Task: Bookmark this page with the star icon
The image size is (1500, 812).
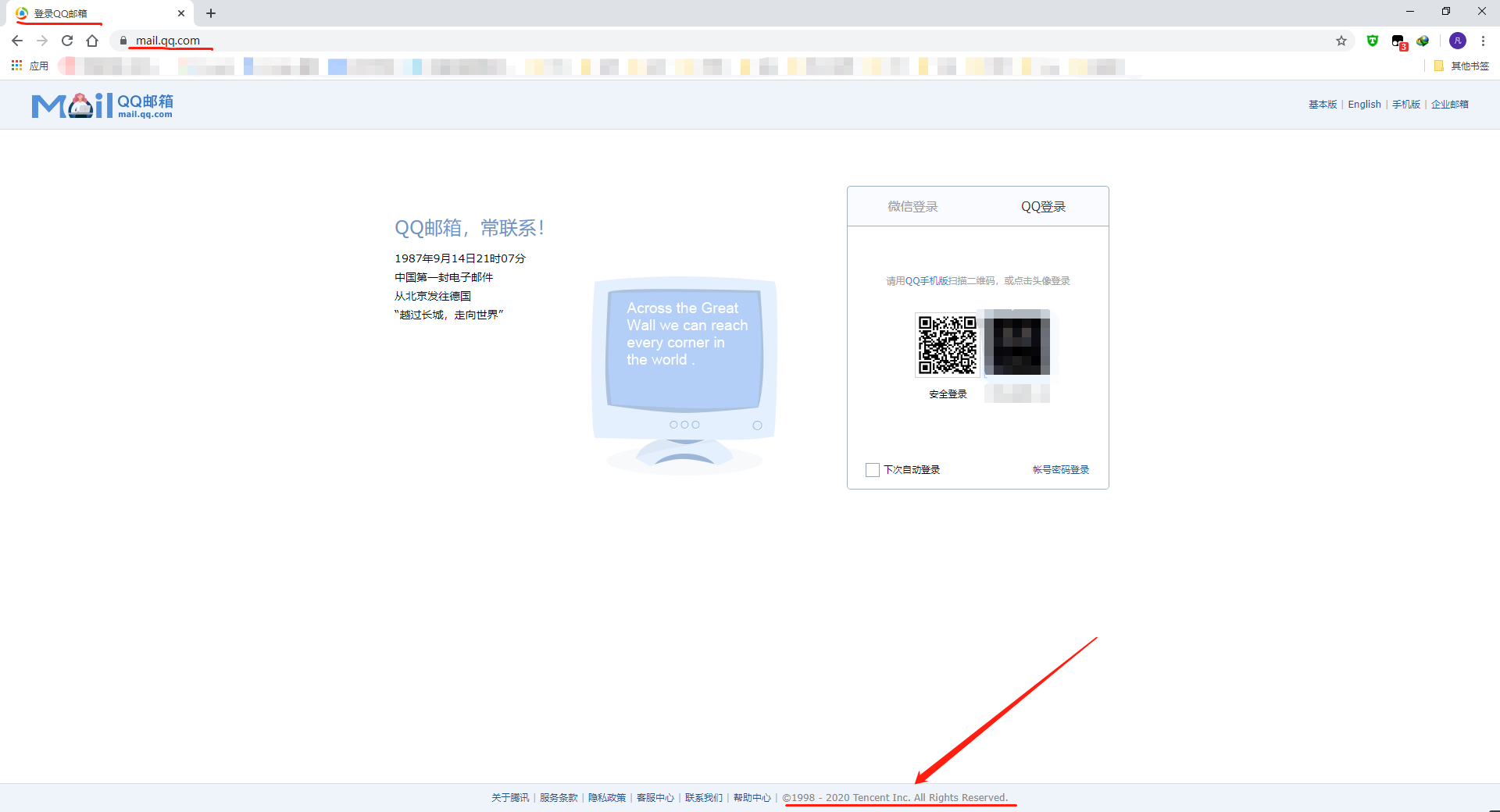Action: (1341, 41)
